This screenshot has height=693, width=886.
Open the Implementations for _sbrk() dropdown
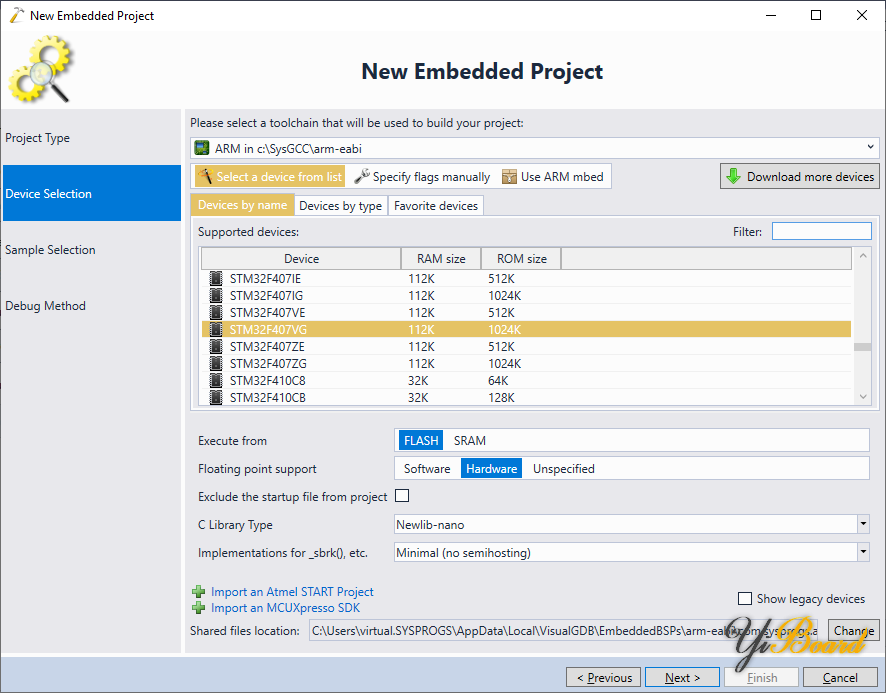(x=862, y=552)
